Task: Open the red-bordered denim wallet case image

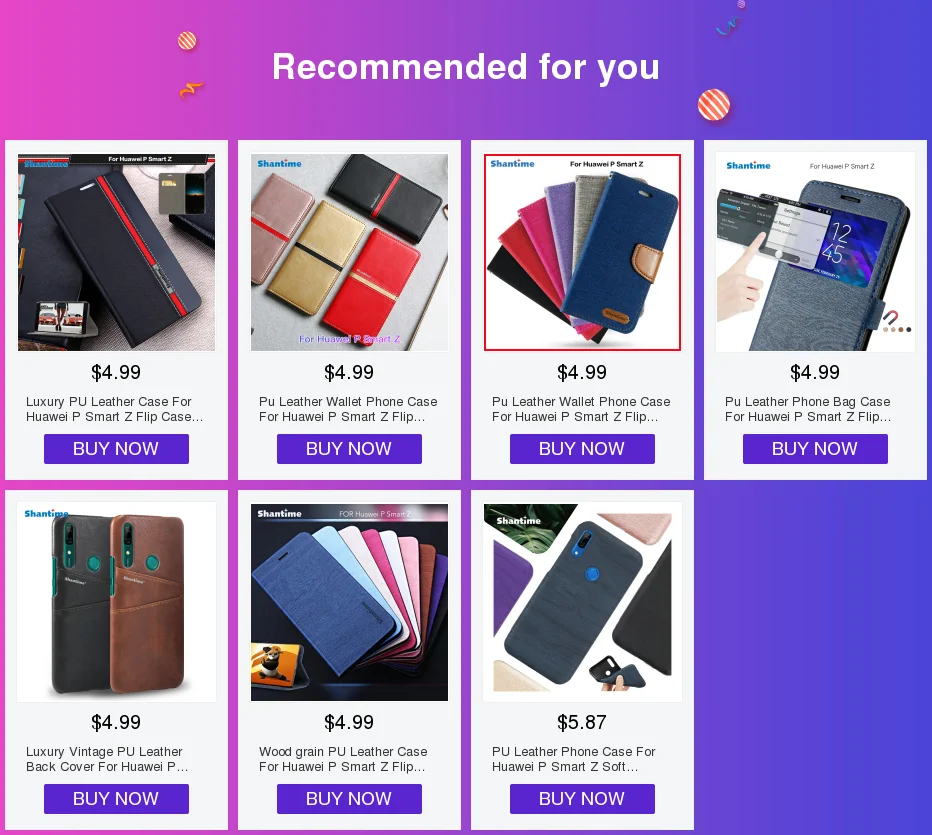Action: (582, 252)
